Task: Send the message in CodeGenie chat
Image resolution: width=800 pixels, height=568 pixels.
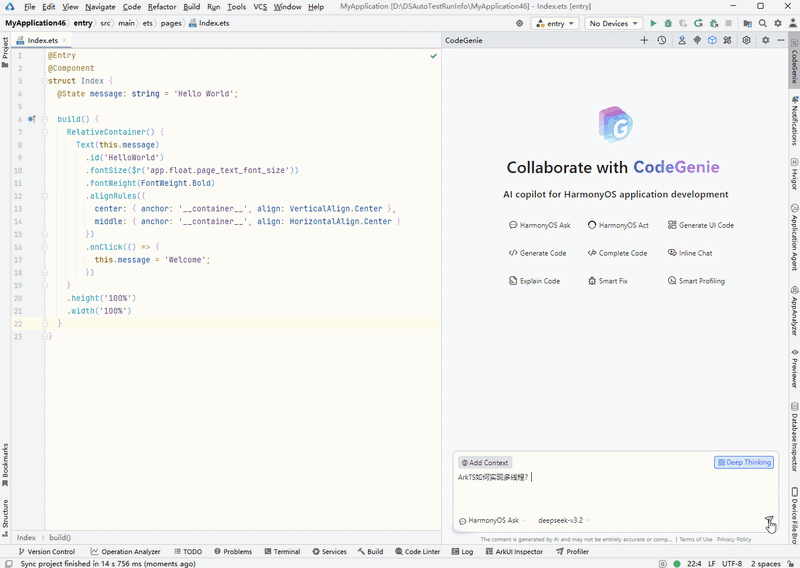Action: 769,521
